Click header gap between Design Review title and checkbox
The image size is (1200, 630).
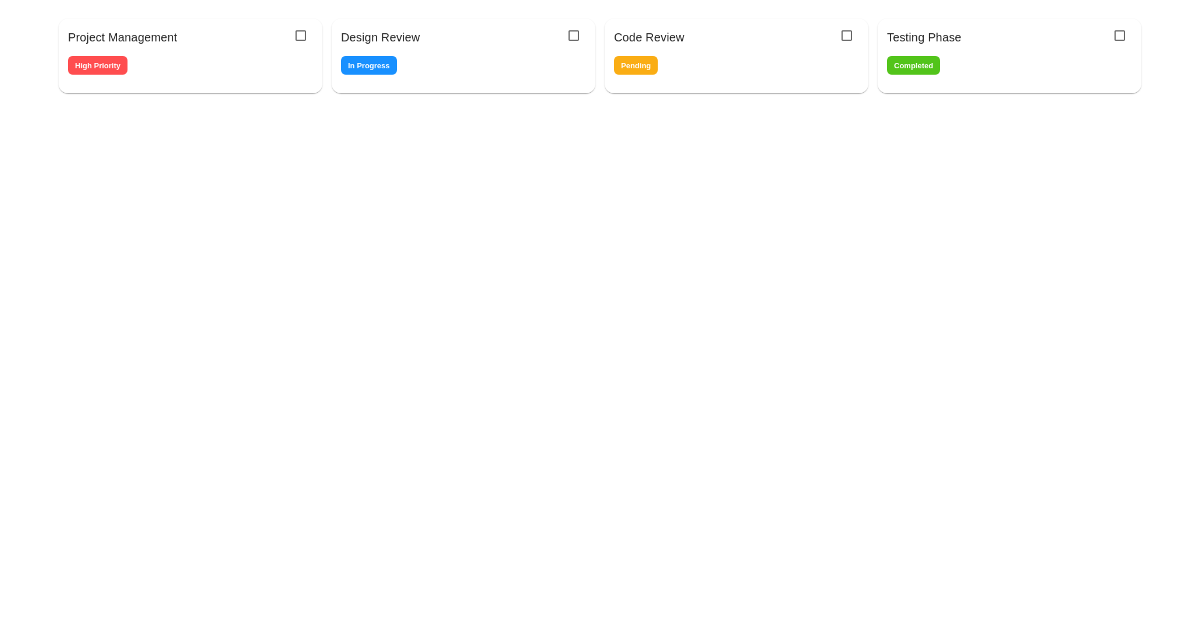coord(494,37)
